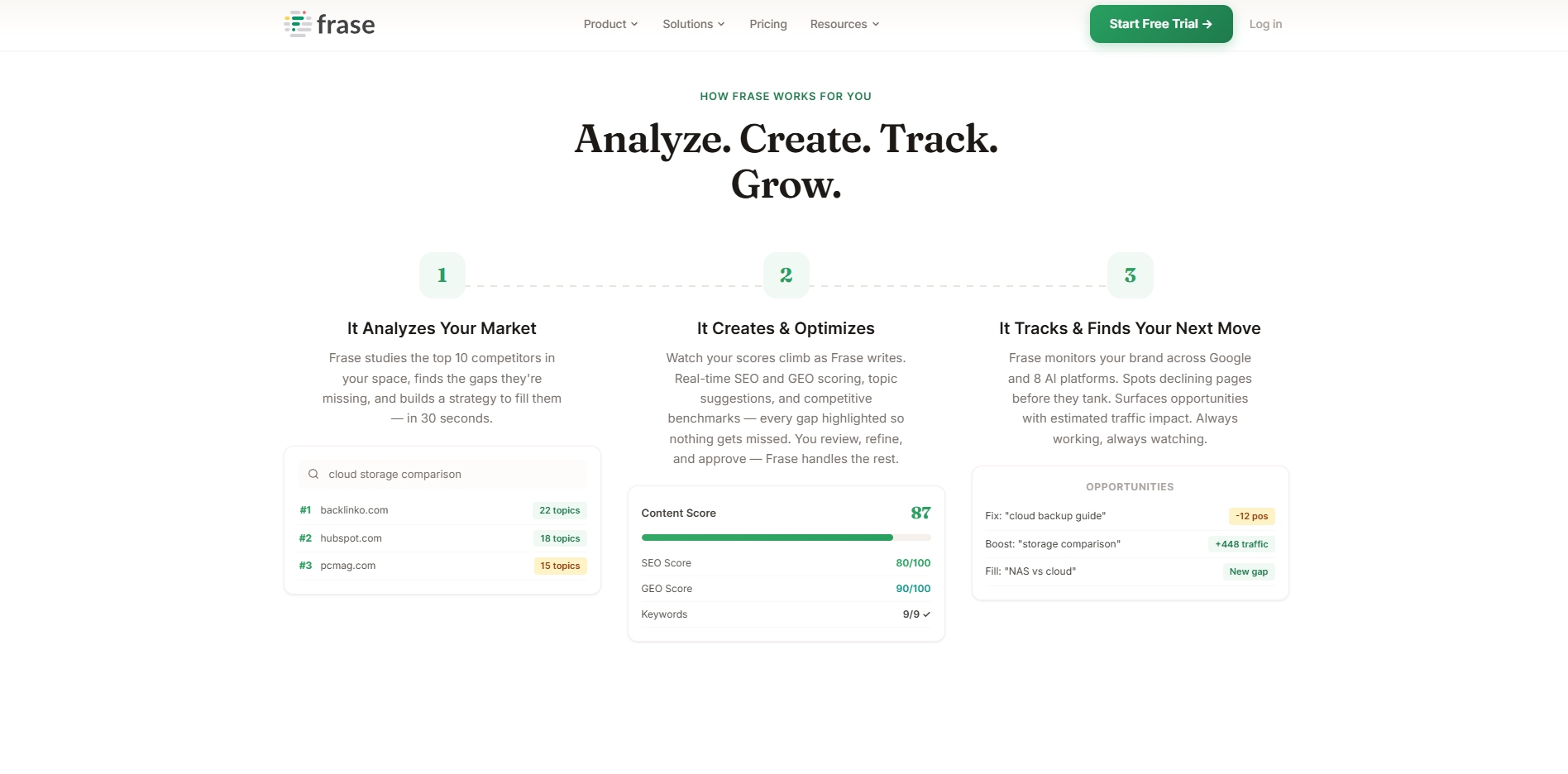Open the Solutions dropdown menu
The image size is (1568, 774).
(693, 24)
